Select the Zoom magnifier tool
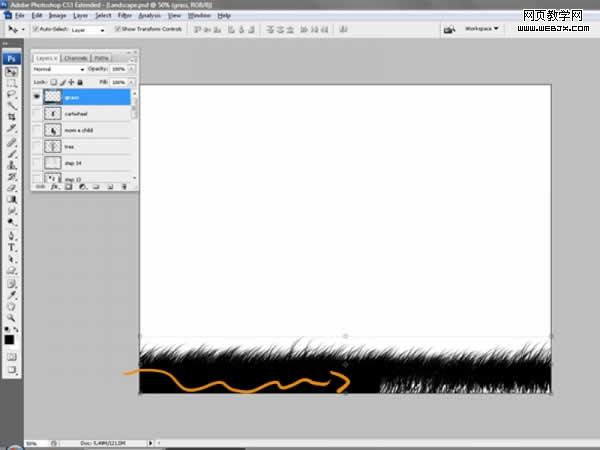 point(11,318)
